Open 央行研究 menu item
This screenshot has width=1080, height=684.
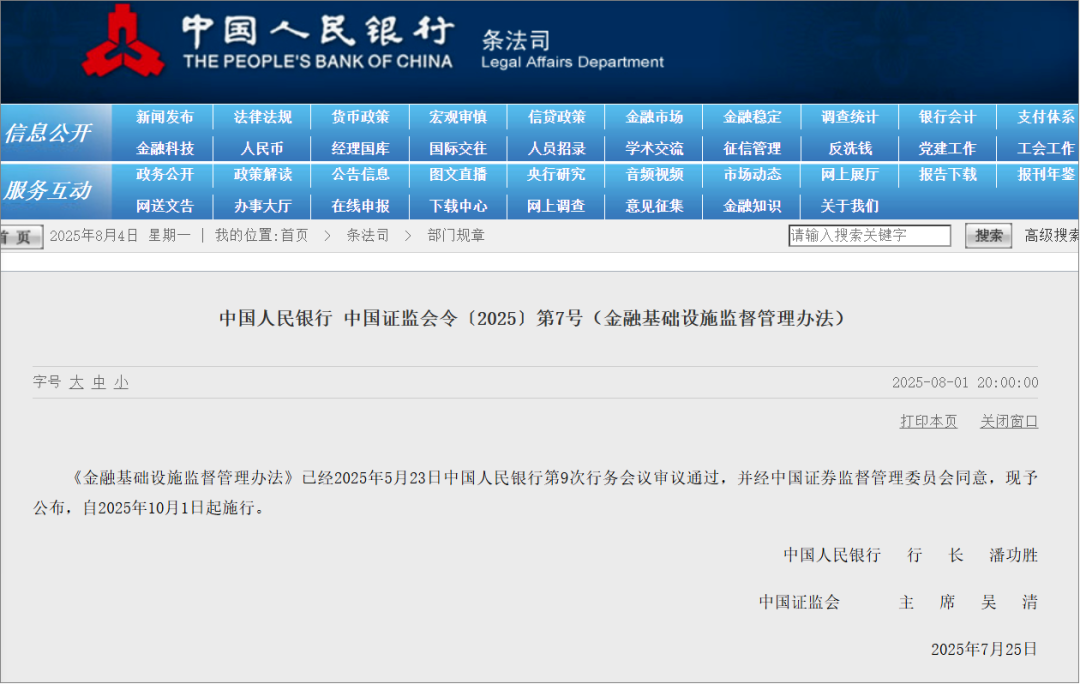(x=556, y=174)
